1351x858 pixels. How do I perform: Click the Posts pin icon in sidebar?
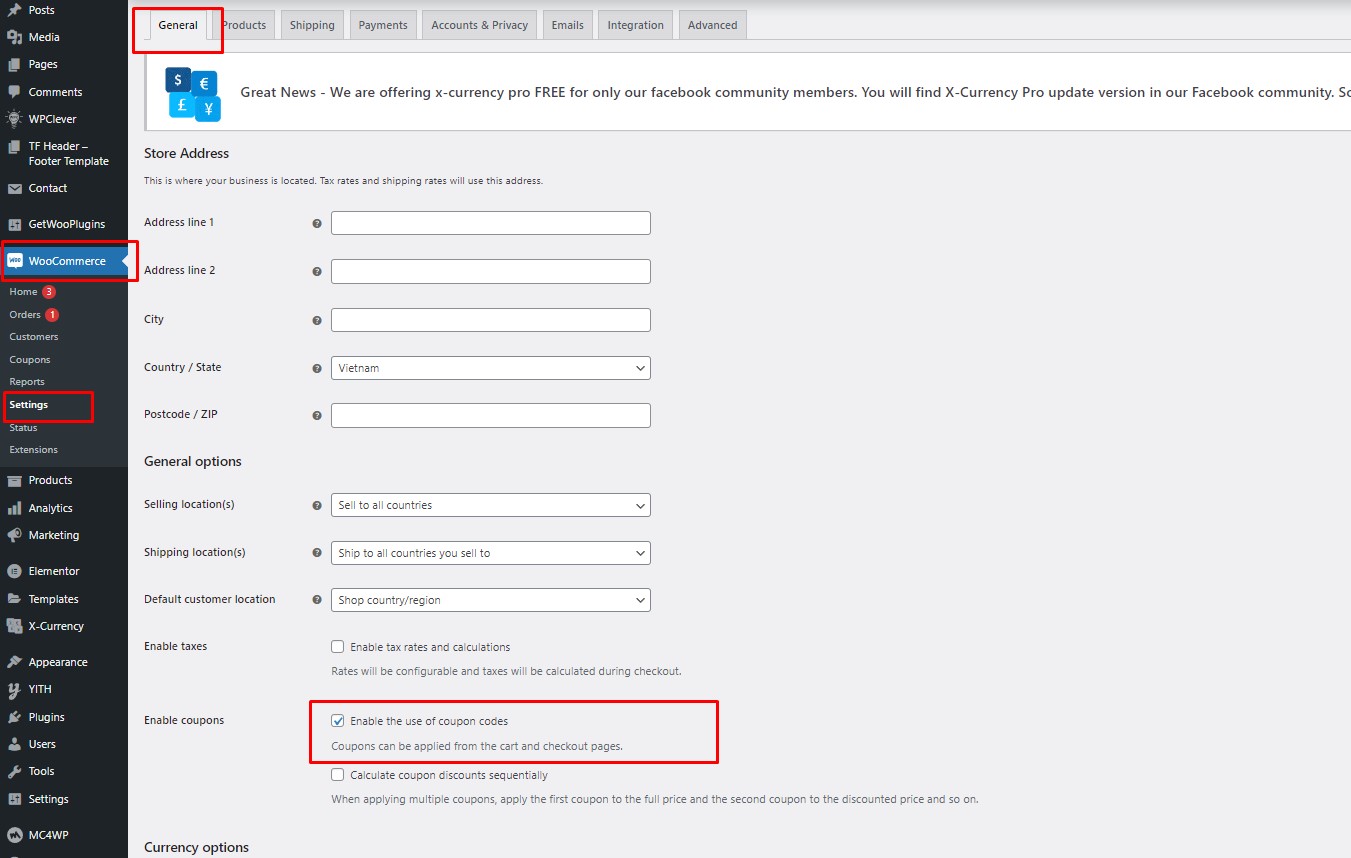tap(14, 10)
